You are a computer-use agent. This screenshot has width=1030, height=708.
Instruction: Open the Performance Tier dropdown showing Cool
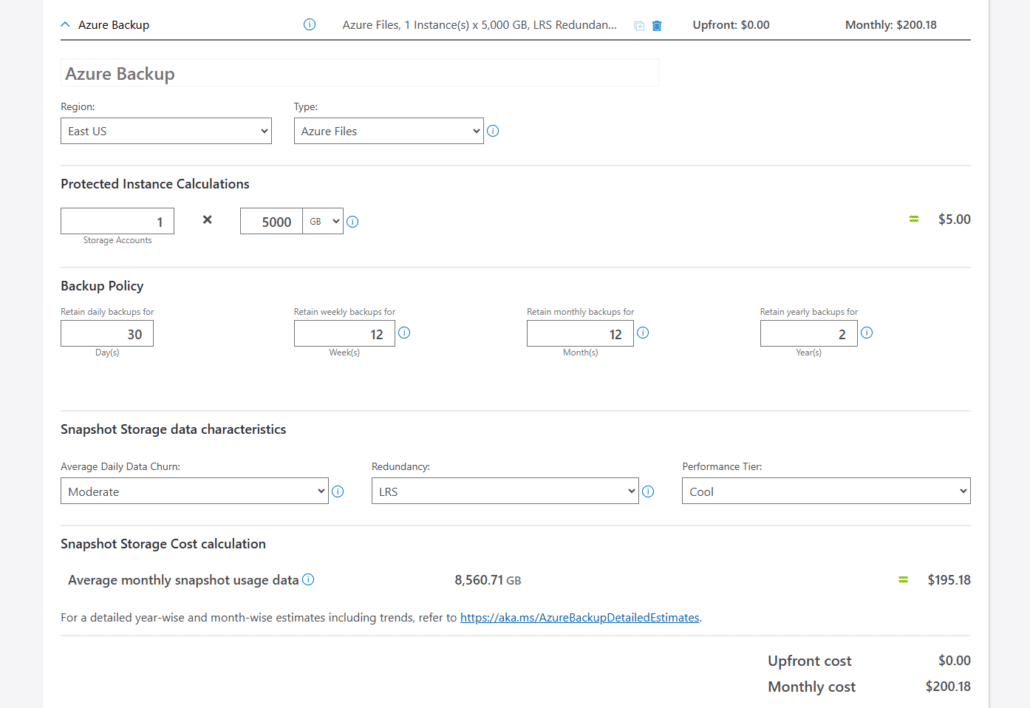point(826,491)
